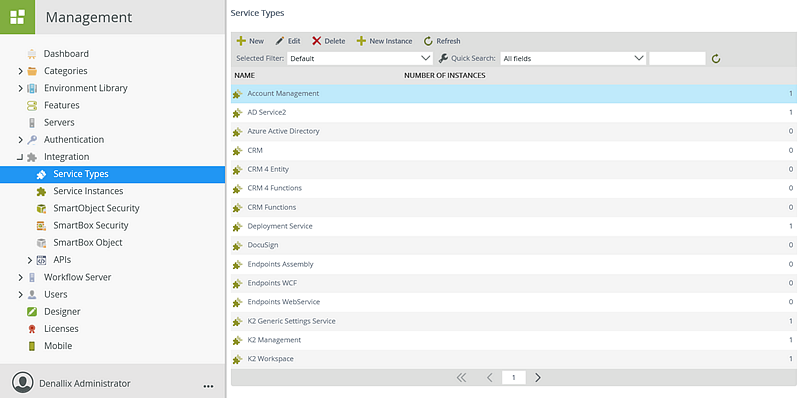
Task: Click the SmartBox Security icon
Action: click(x=41, y=226)
